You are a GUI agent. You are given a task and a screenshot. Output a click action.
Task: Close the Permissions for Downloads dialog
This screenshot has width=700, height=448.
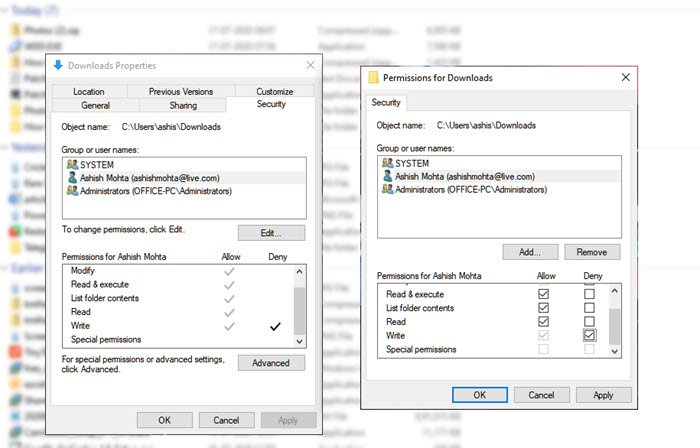[626, 77]
